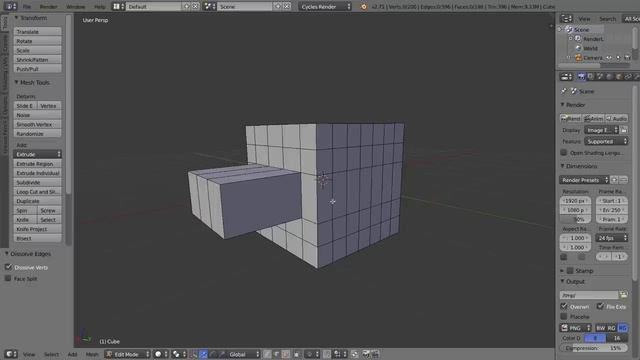The width and height of the screenshot is (640, 360).
Task: Open the Cycles Render engine dropdown
Action: point(325,7)
